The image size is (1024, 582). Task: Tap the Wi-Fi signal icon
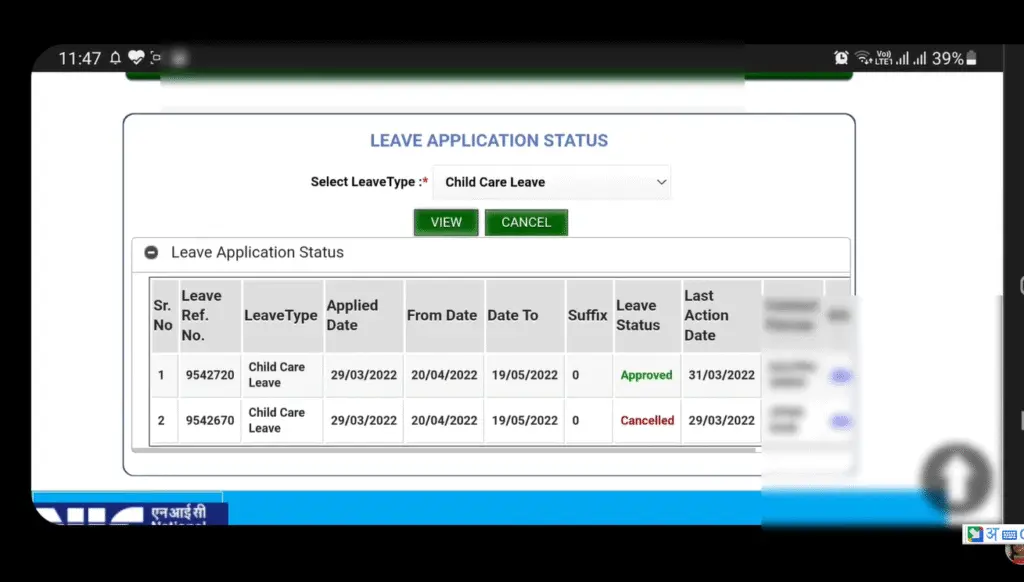pos(863,58)
